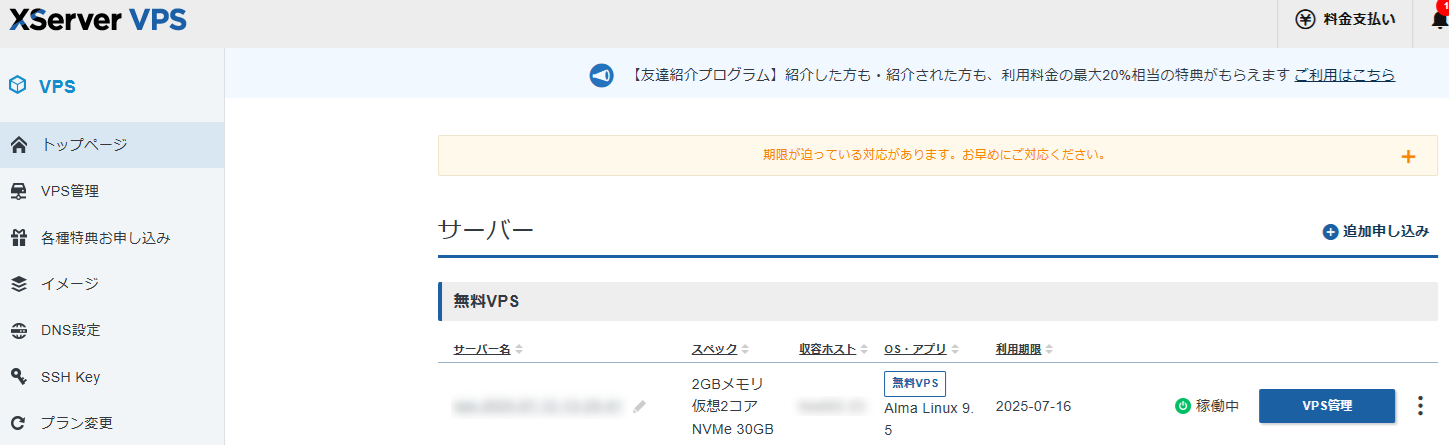Screen dimensions: 1449x445
Task: Click the VPS cube icon in sidebar
Action: [x=17, y=86]
